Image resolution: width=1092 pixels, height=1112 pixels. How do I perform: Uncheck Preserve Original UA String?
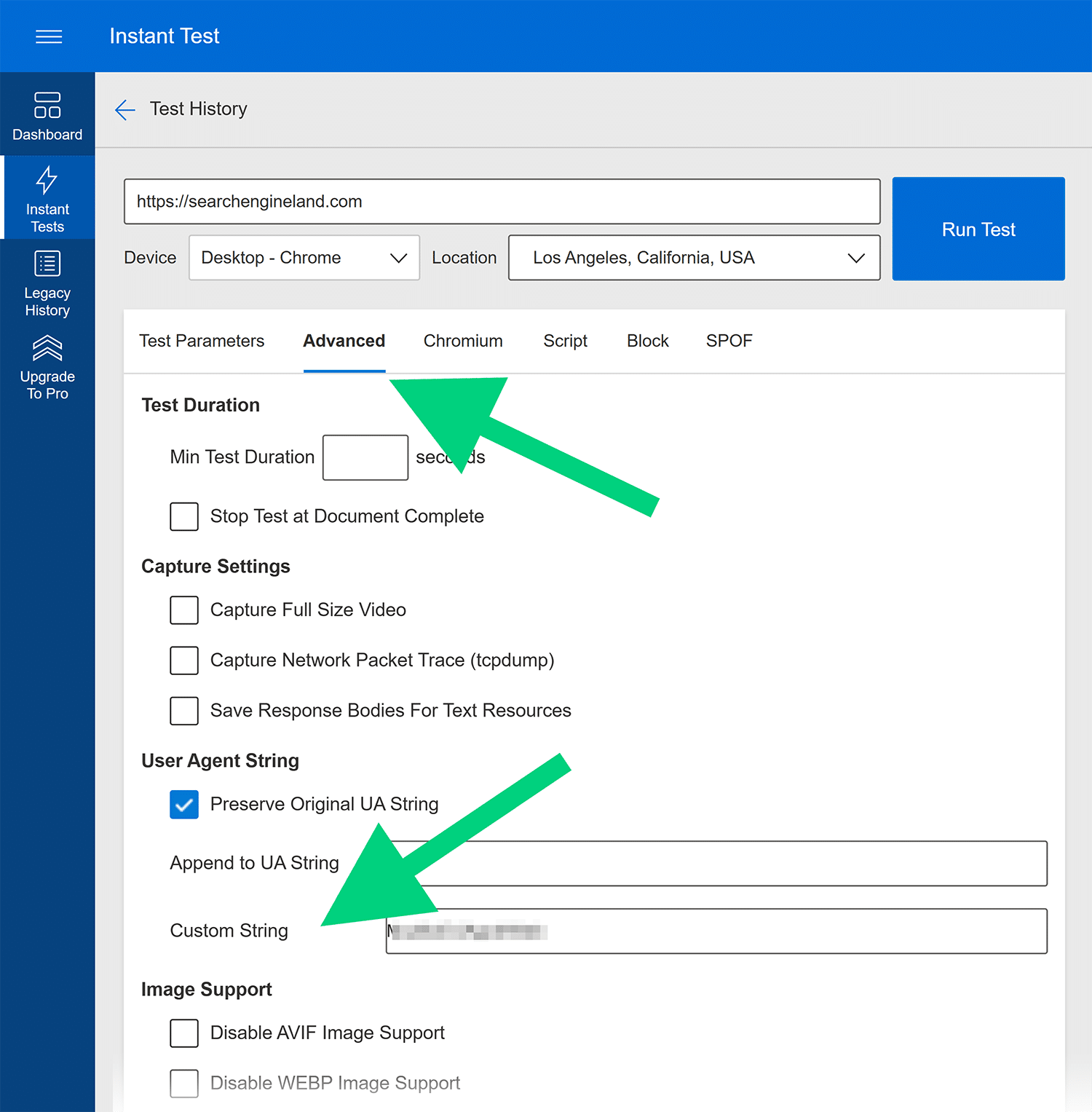(x=184, y=805)
